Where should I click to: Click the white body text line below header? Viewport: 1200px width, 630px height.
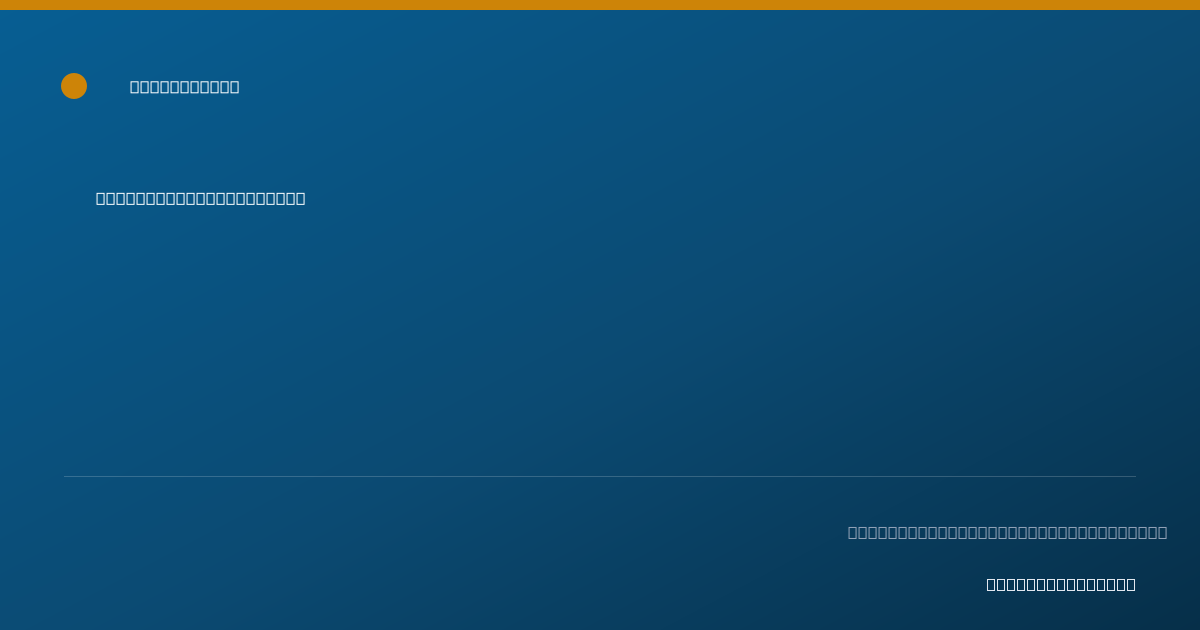coord(201,199)
